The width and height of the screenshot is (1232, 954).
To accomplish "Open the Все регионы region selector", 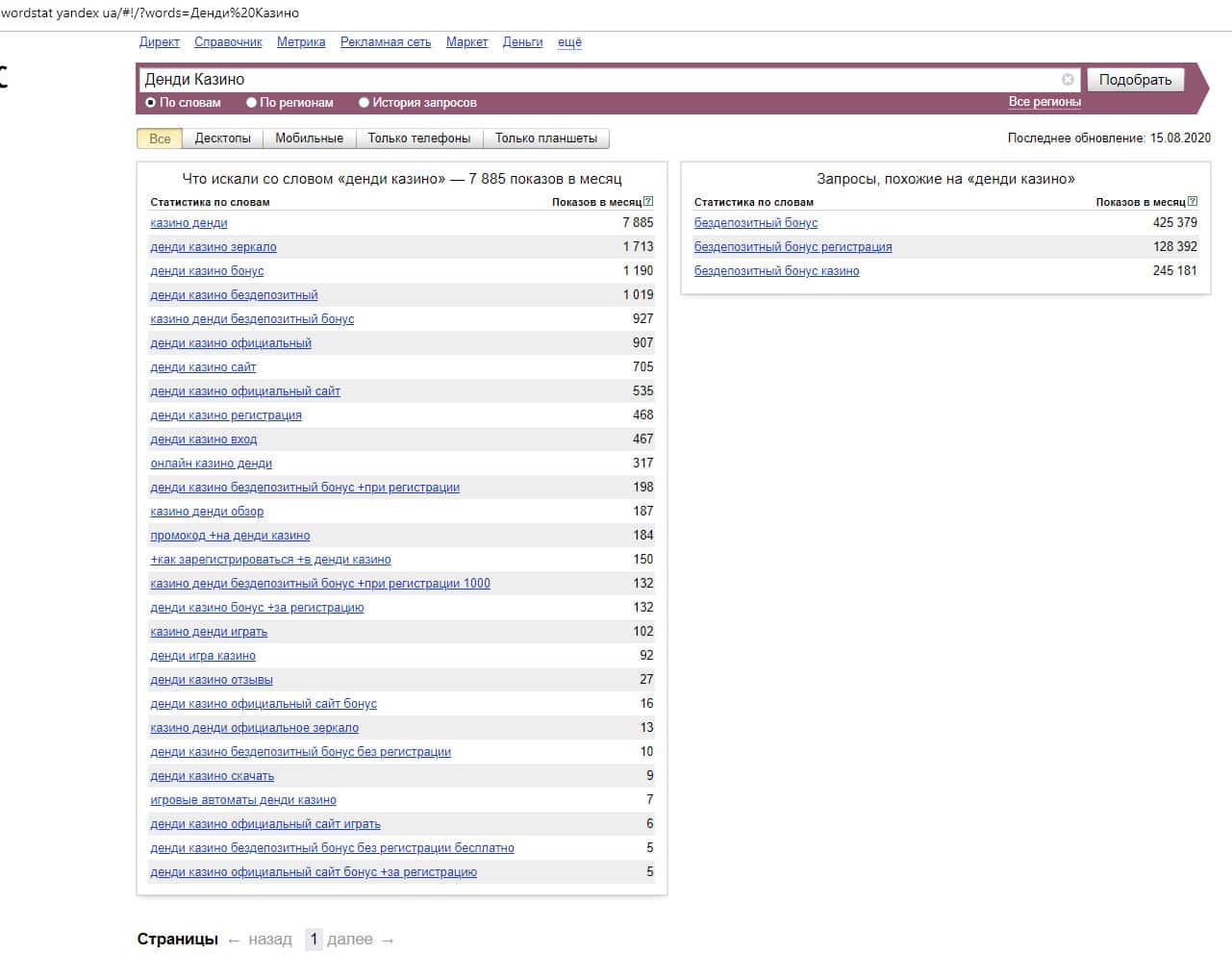I will 1043,102.
